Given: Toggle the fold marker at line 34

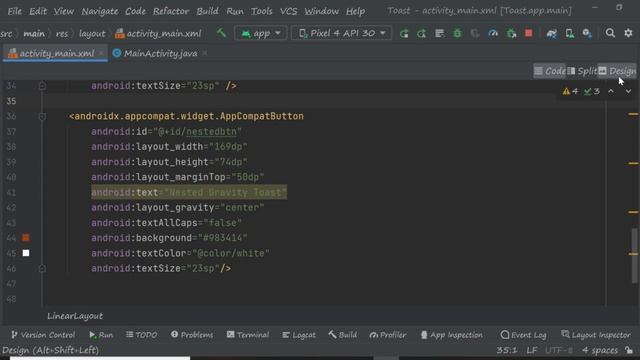Looking at the screenshot, I should [x=42, y=86].
